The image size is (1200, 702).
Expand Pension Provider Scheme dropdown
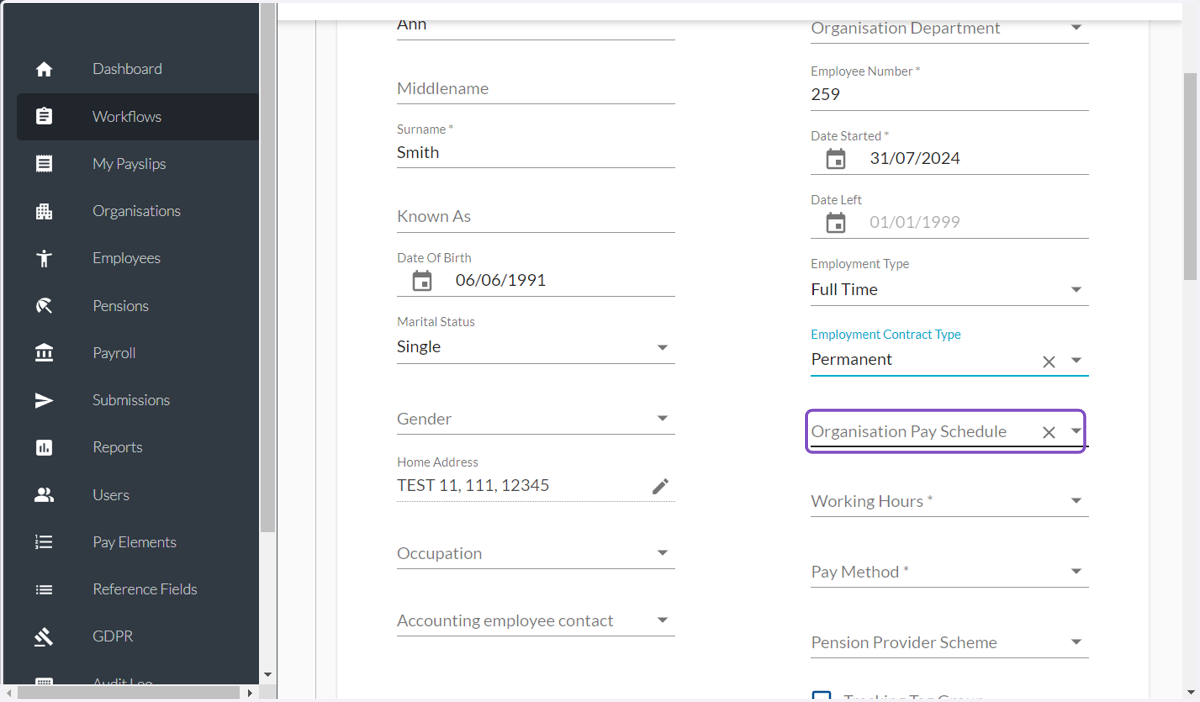(x=1076, y=642)
